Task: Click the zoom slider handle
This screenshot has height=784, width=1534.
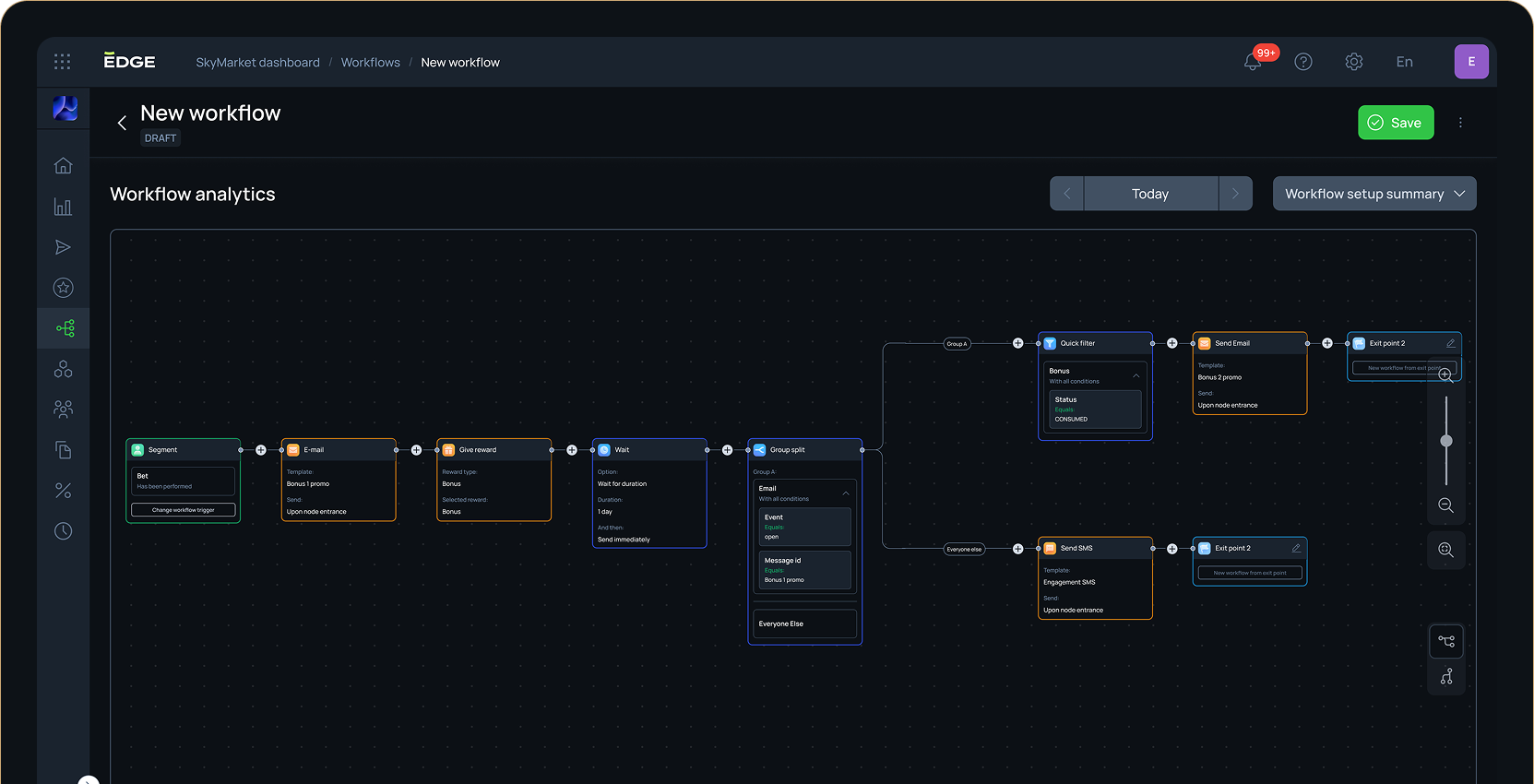Action: point(1445,441)
